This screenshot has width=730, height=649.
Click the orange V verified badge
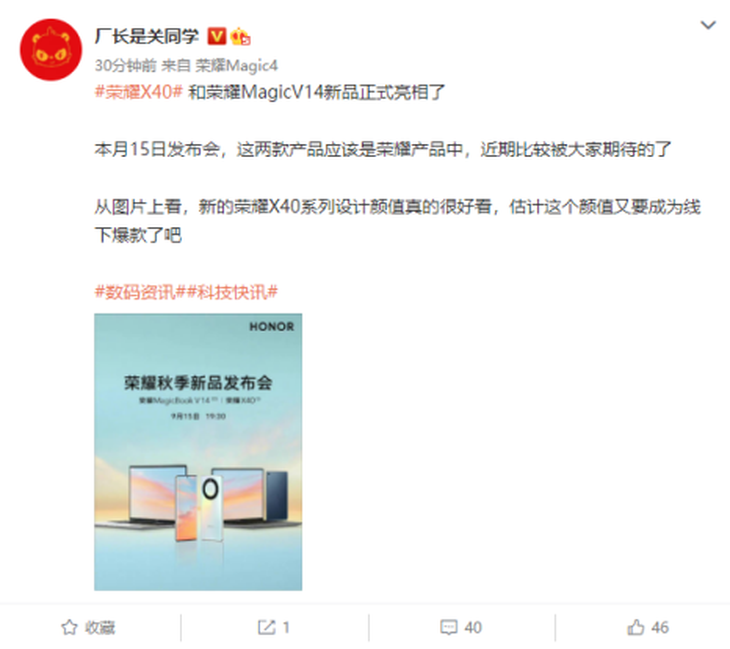tap(216, 36)
